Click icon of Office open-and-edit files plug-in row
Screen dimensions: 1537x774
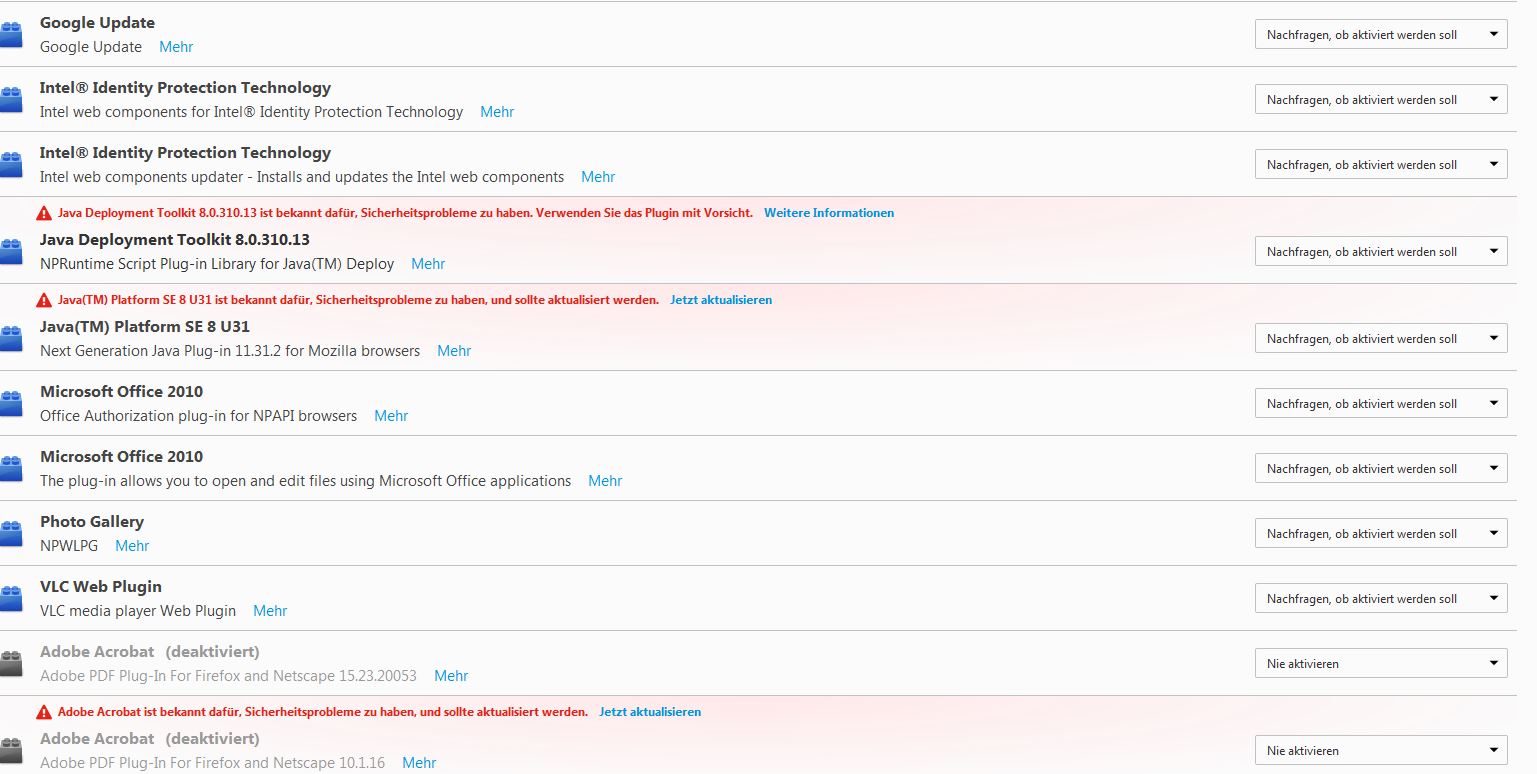11,469
